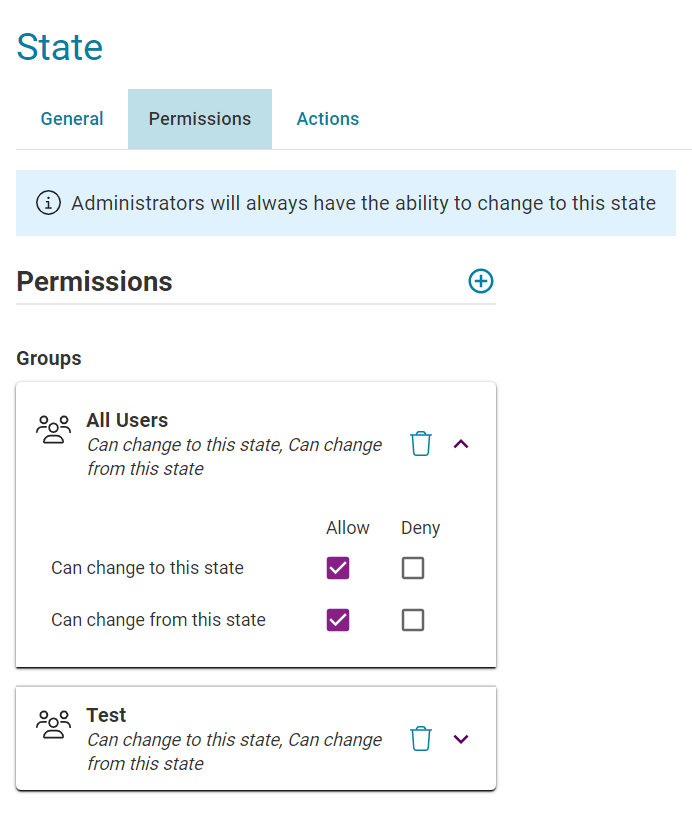The height and width of the screenshot is (818, 692).
Task: Click the State page heading
Action: 59,47
